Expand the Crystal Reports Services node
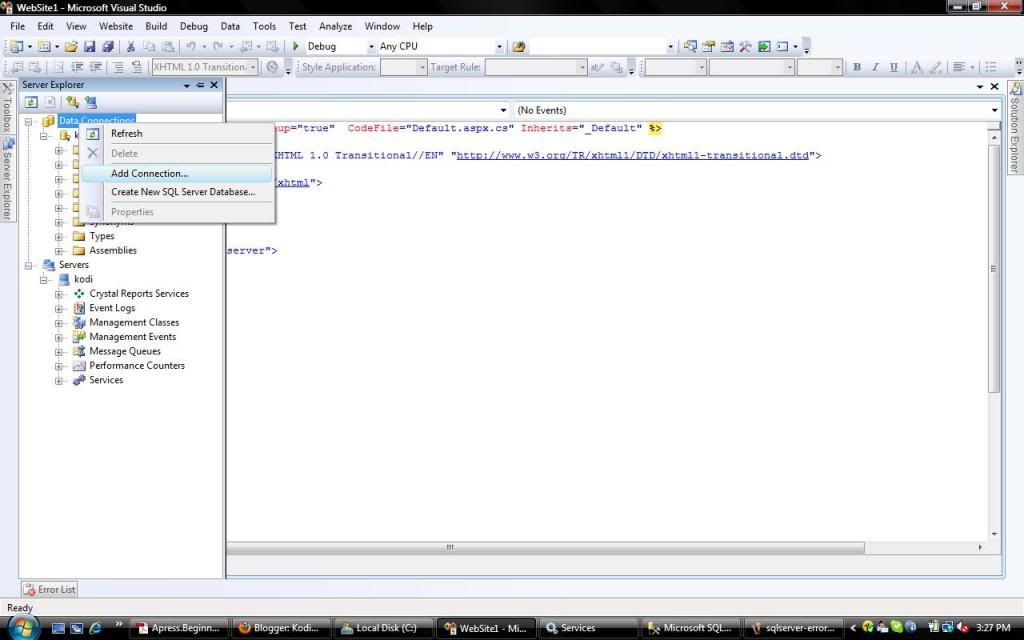 (59, 294)
